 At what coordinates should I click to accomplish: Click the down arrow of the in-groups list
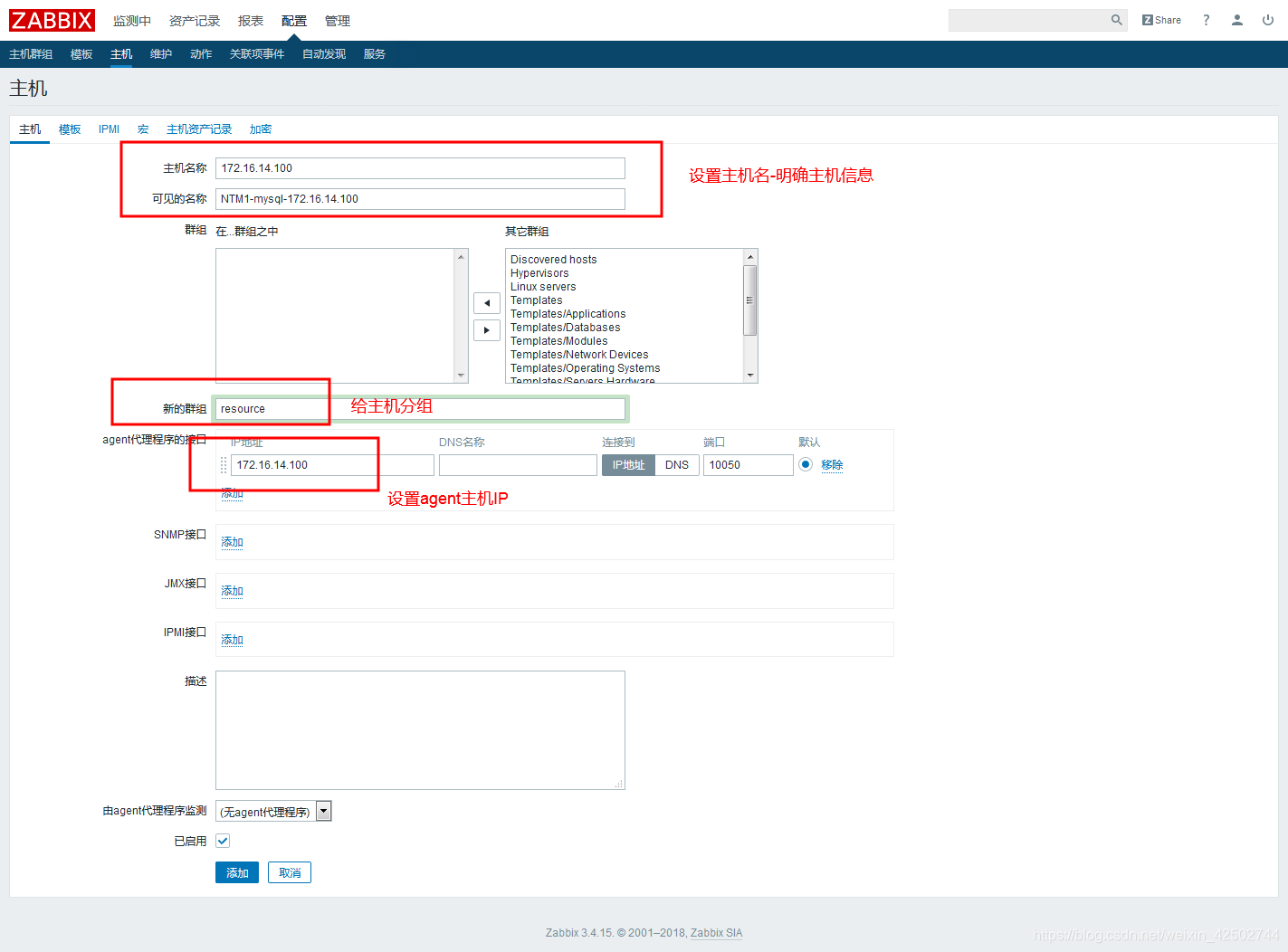(x=462, y=376)
